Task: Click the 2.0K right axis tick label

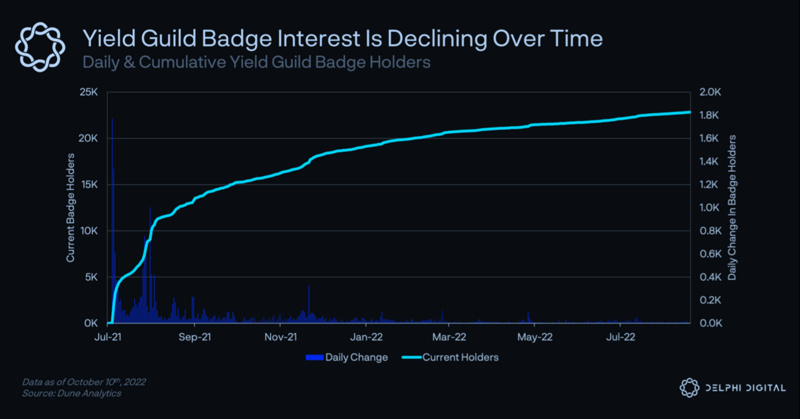Action: coord(709,93)
